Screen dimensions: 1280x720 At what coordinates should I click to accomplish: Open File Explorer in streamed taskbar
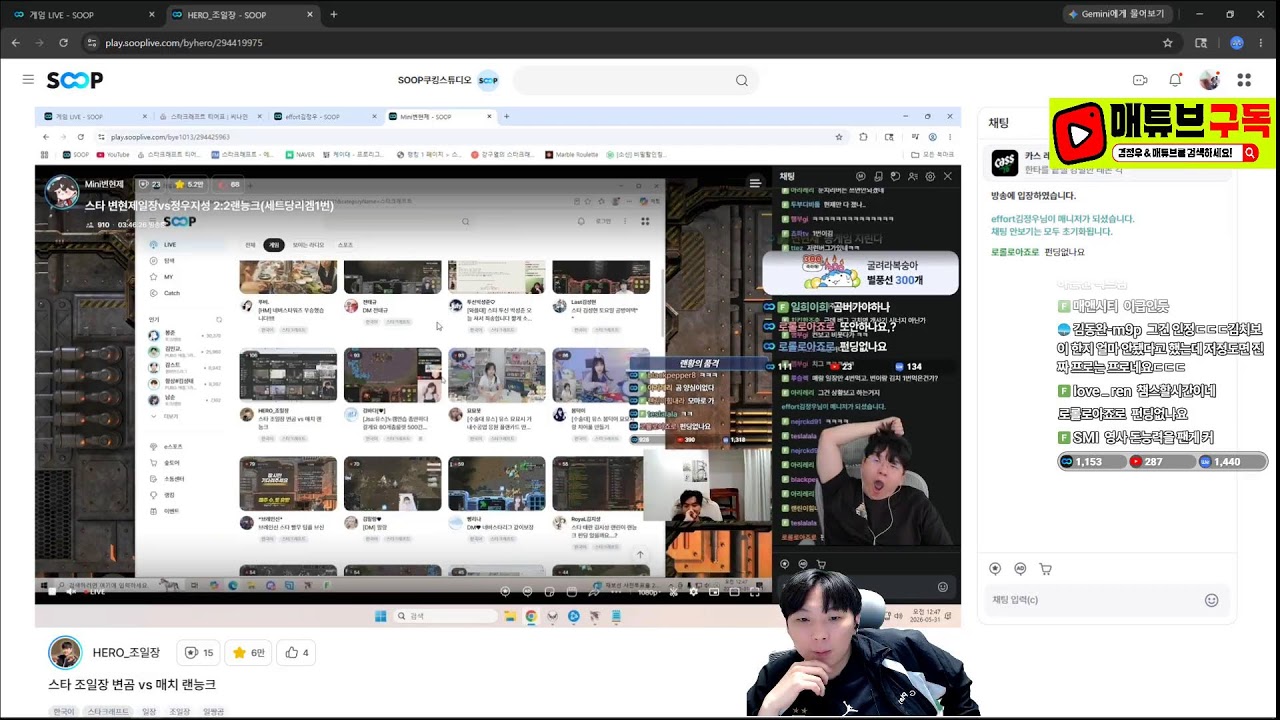pos(510,616)
